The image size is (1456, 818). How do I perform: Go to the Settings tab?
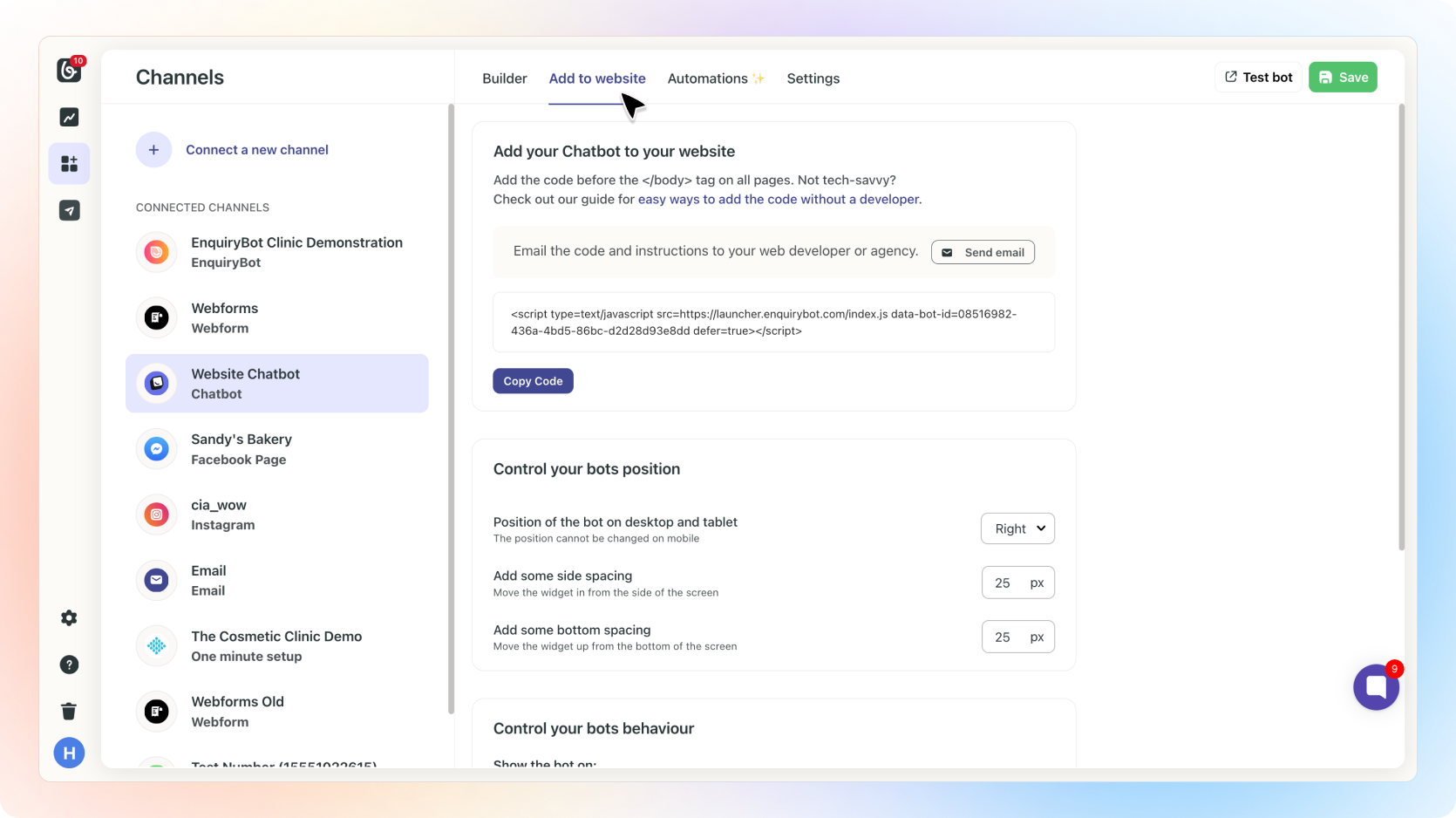[813, 78]
